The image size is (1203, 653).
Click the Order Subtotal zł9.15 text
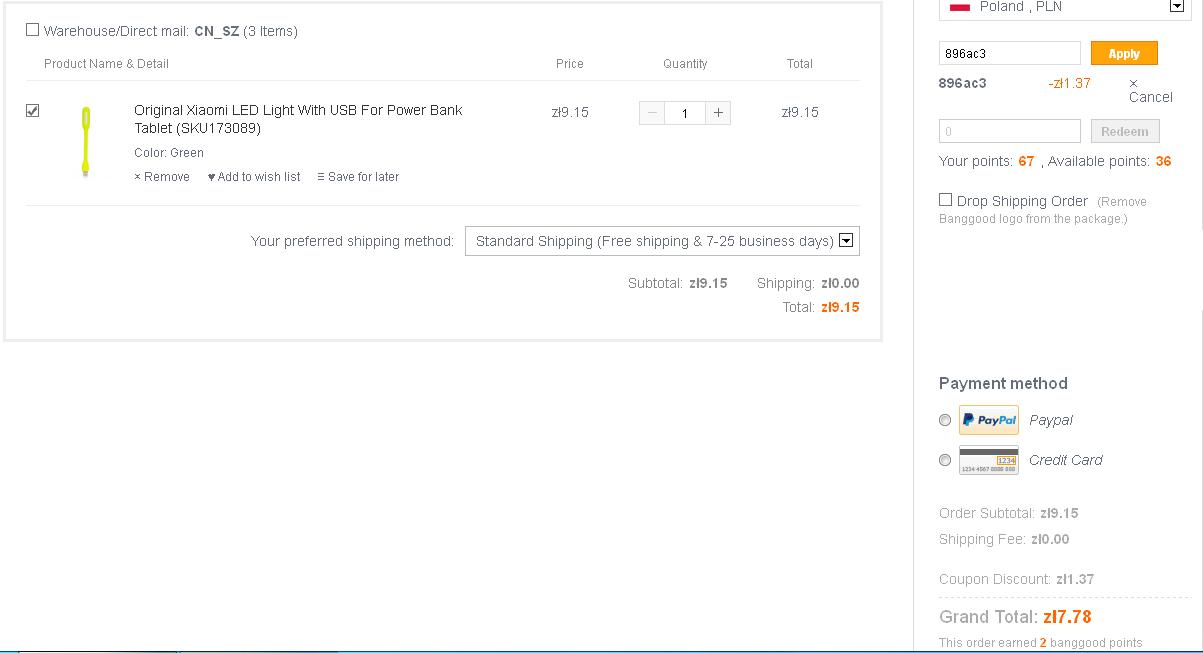pyautogui.click(x=1009, y=513)
